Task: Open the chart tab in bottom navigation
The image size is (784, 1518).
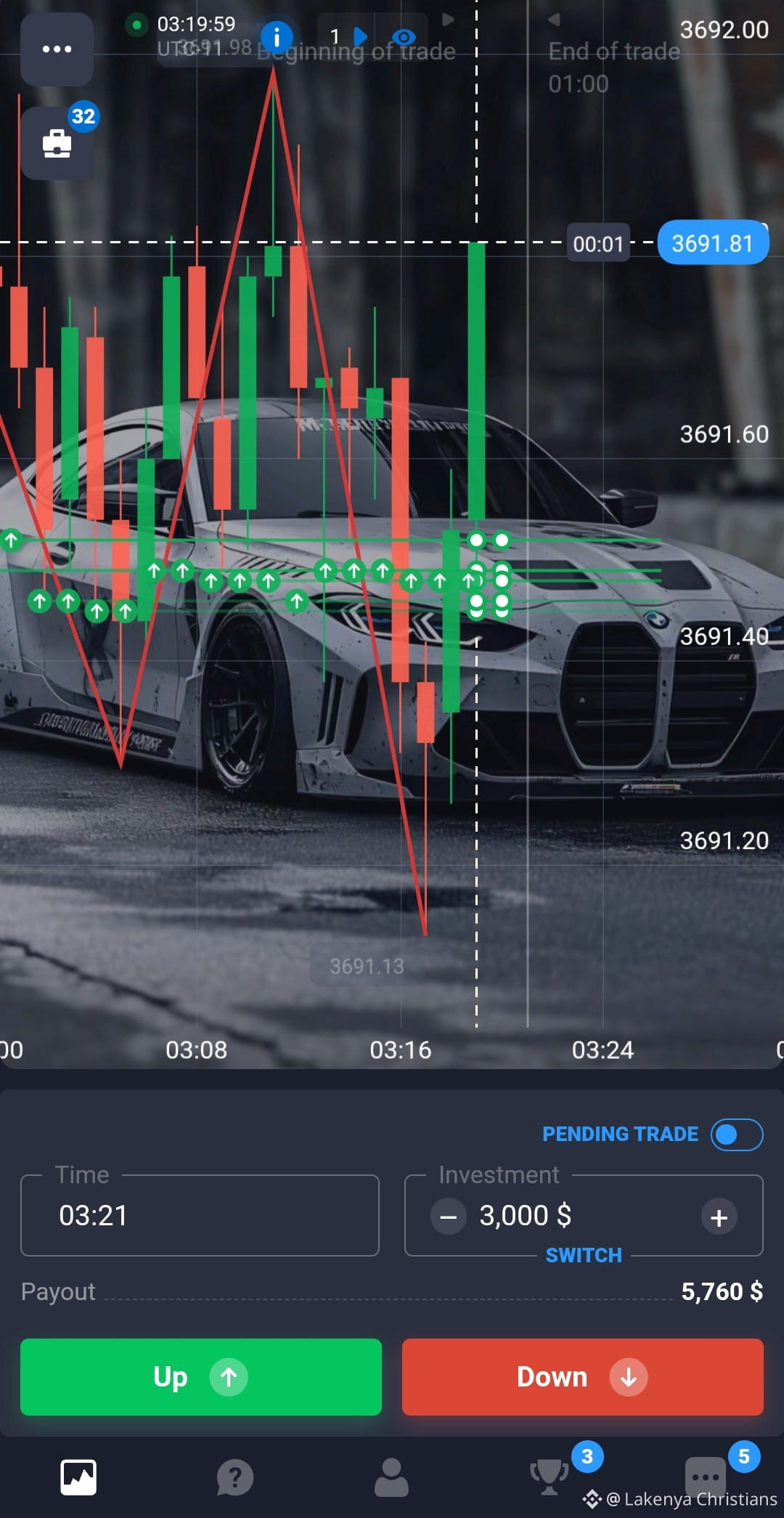Action: [78, 1477]
